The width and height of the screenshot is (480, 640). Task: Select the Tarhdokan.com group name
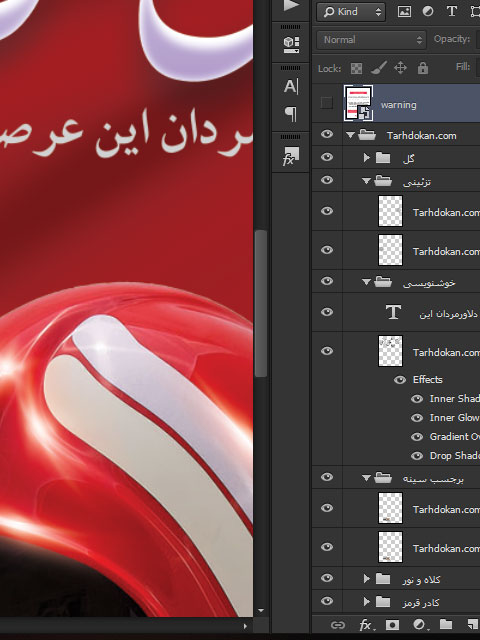pos(422,136)
